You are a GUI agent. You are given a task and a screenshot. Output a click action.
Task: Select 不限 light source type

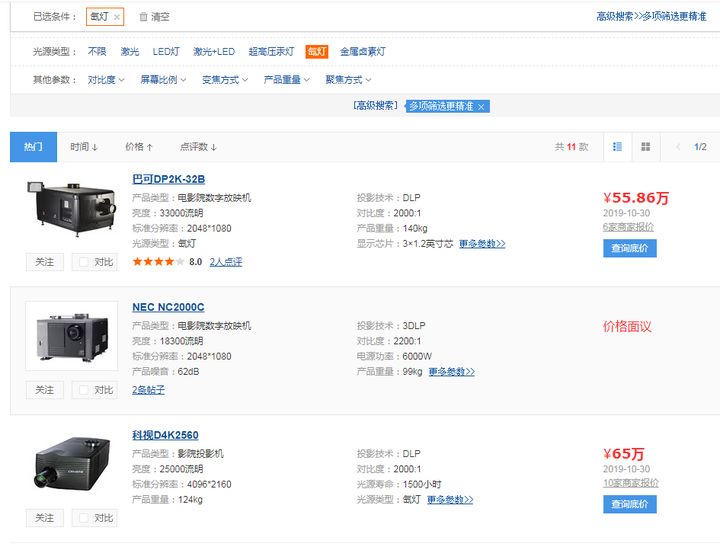pyautogui.click(x=97, y=51)
